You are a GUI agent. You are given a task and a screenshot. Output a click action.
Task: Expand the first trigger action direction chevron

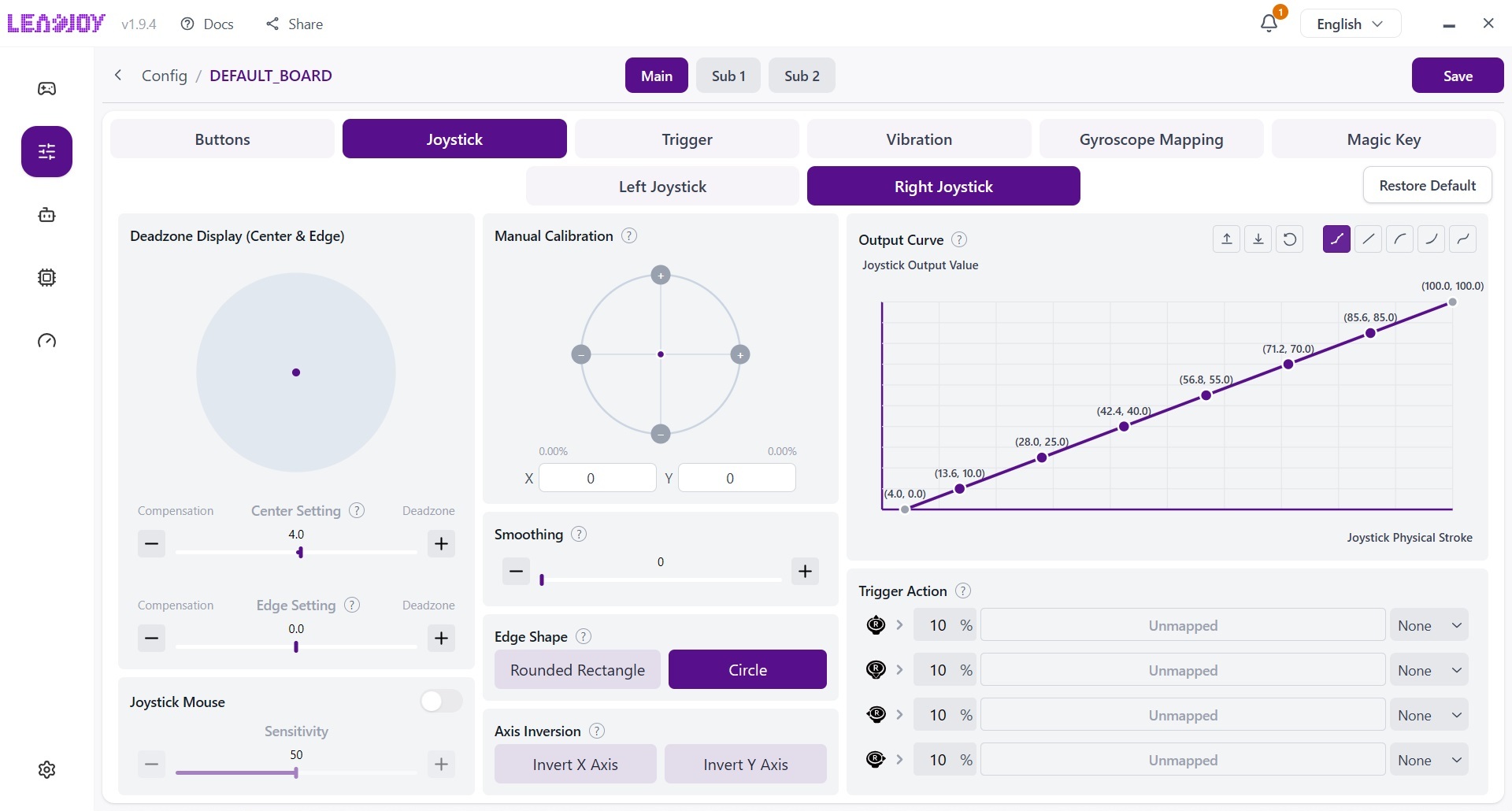tap(899, 624)
